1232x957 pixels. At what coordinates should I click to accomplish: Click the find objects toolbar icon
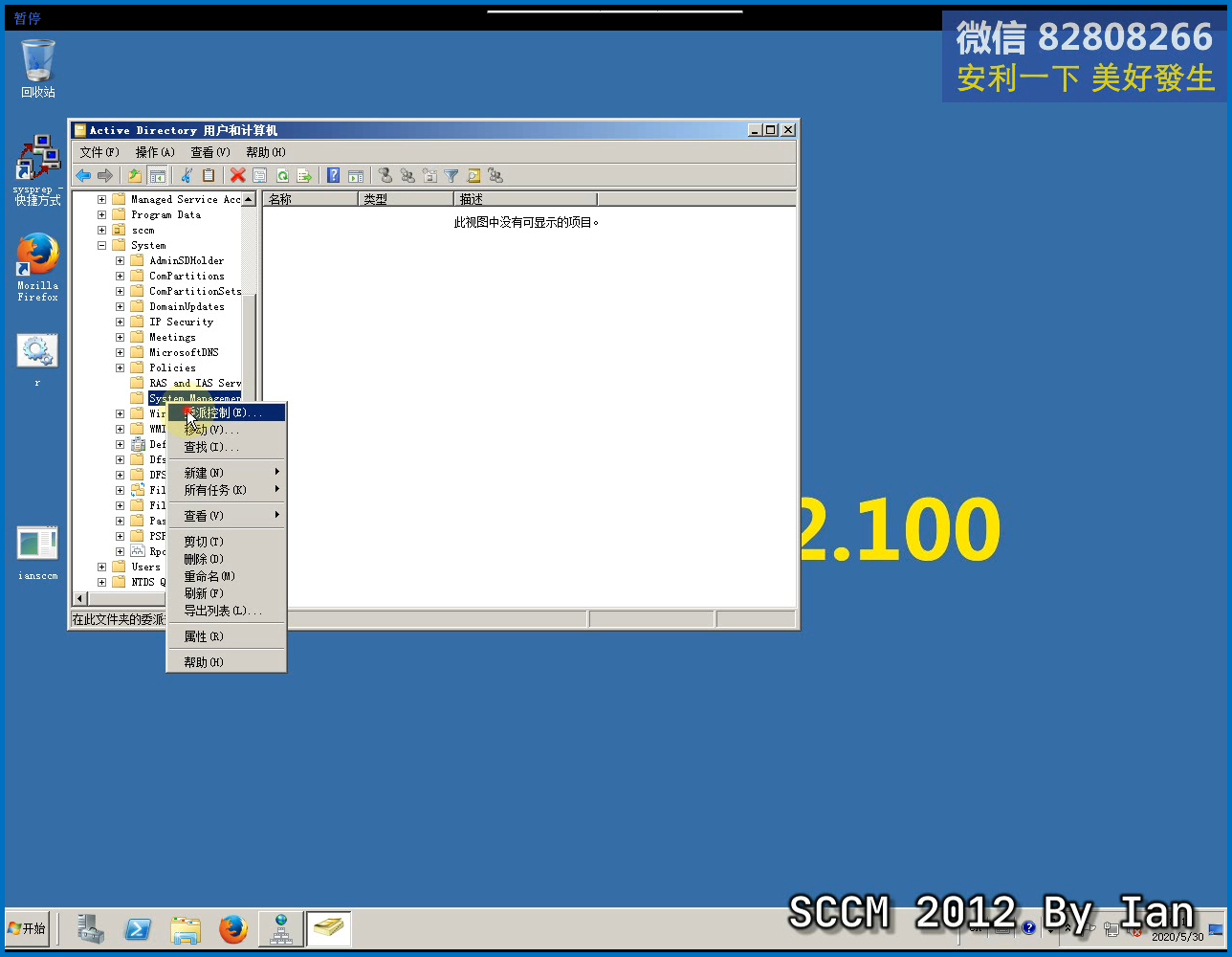[473, 175]
